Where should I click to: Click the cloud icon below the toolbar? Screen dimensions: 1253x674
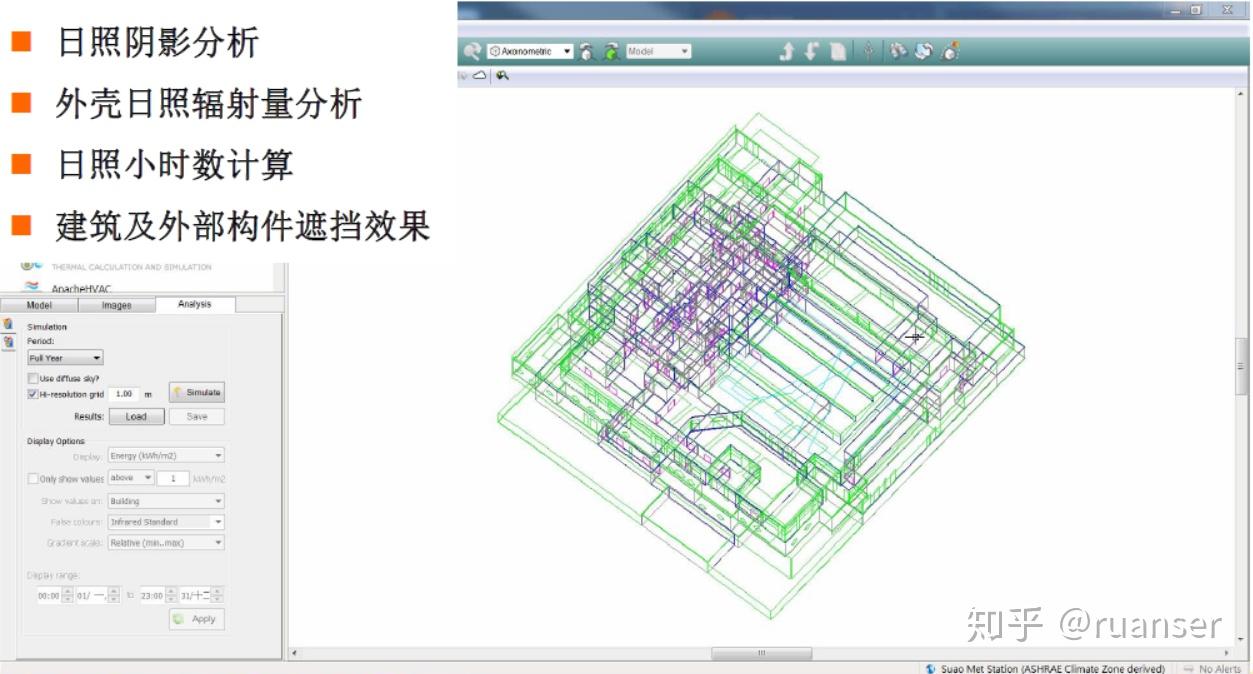point(480,74)
